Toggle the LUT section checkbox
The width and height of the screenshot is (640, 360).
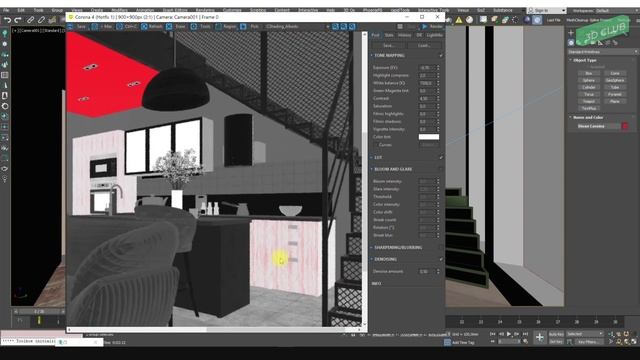[x=441, y=157]
